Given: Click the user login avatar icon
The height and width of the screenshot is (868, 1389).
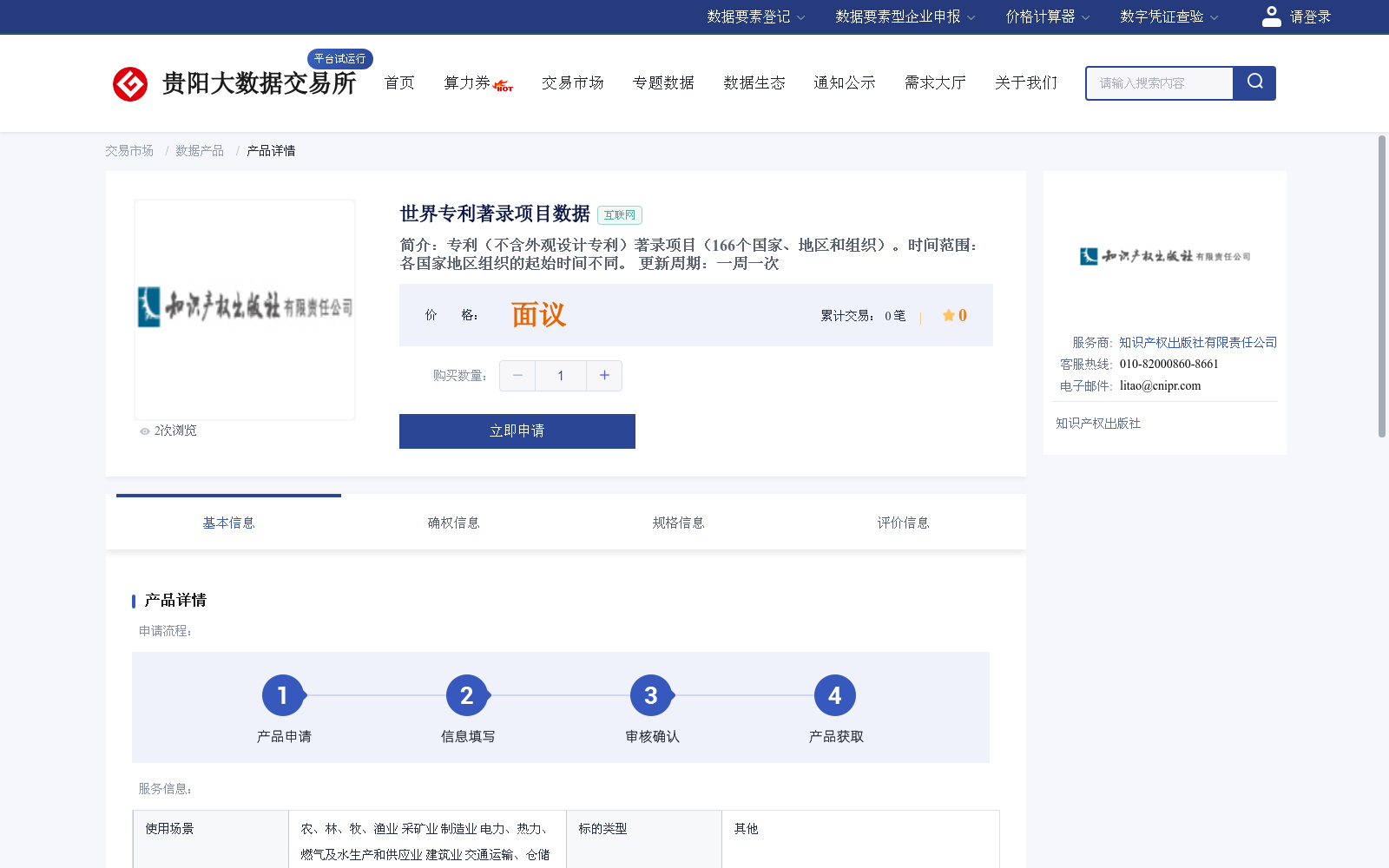Looking at the screenshot, I should 1271,16.
